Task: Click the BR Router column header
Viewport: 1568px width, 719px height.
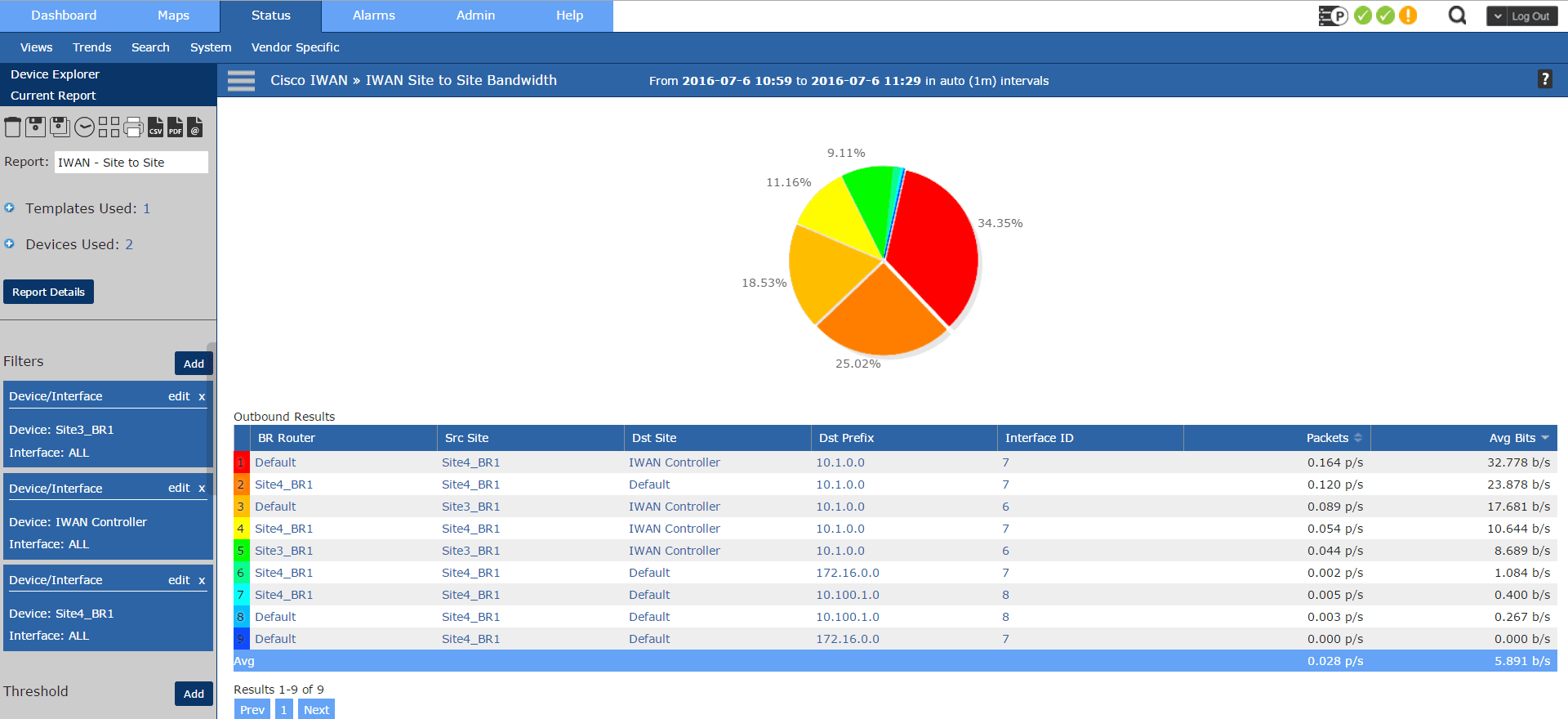Action: (x=343, y=438)
